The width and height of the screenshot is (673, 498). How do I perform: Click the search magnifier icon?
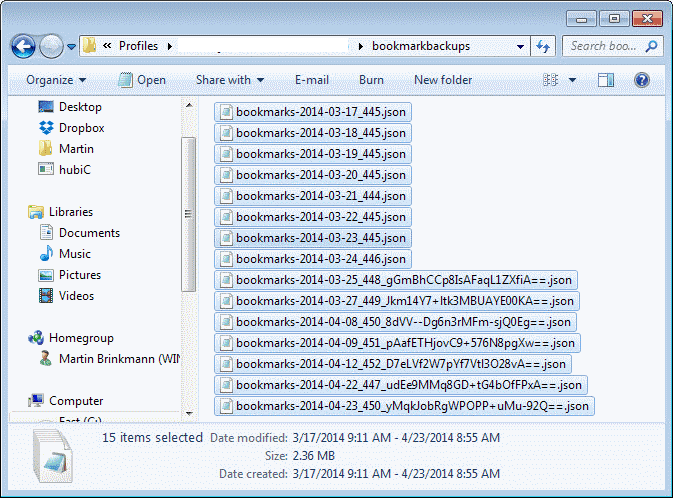tap(652, 46)
